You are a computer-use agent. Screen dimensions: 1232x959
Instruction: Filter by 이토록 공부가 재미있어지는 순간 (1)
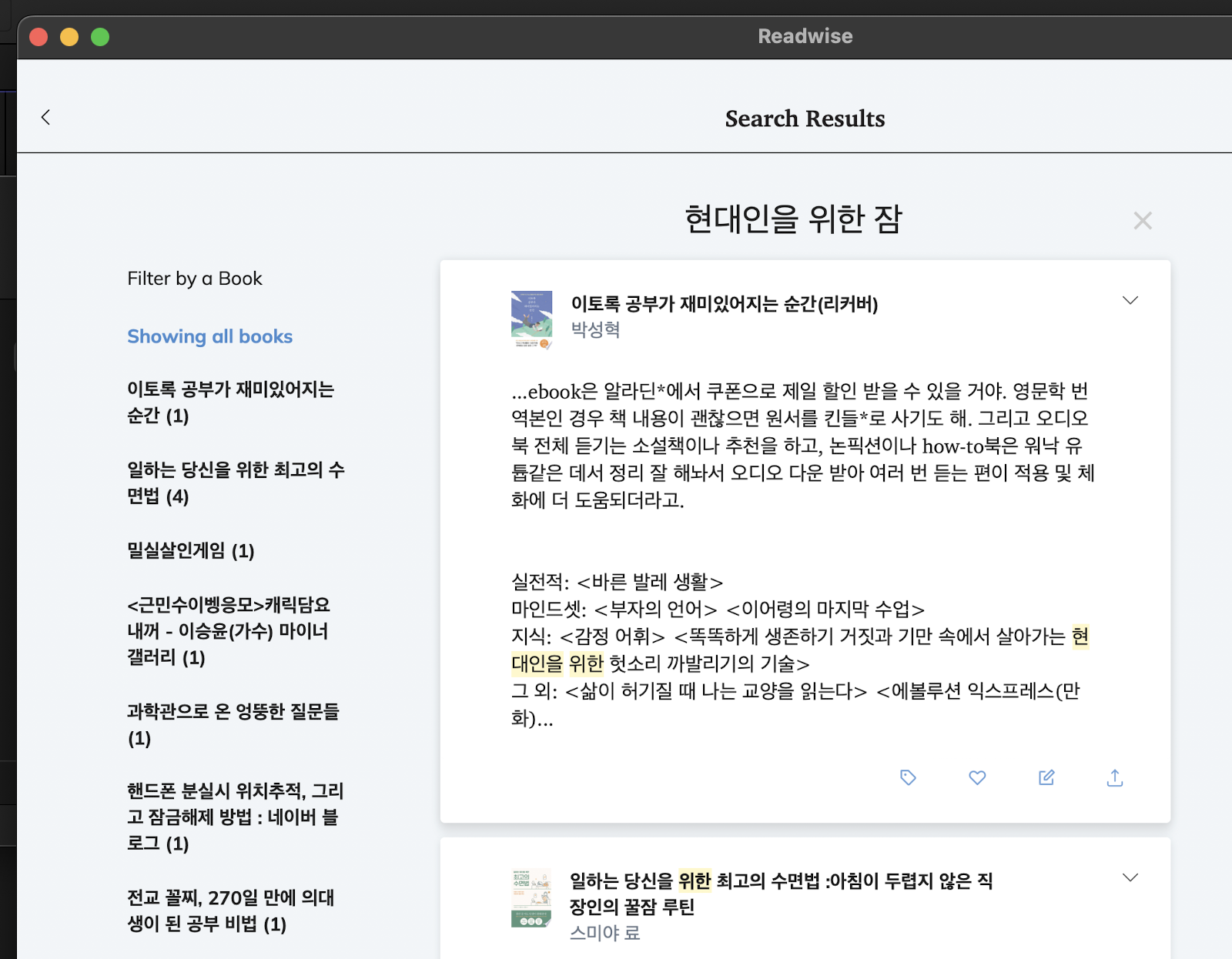pyautogui.click(x=230, y=403)
